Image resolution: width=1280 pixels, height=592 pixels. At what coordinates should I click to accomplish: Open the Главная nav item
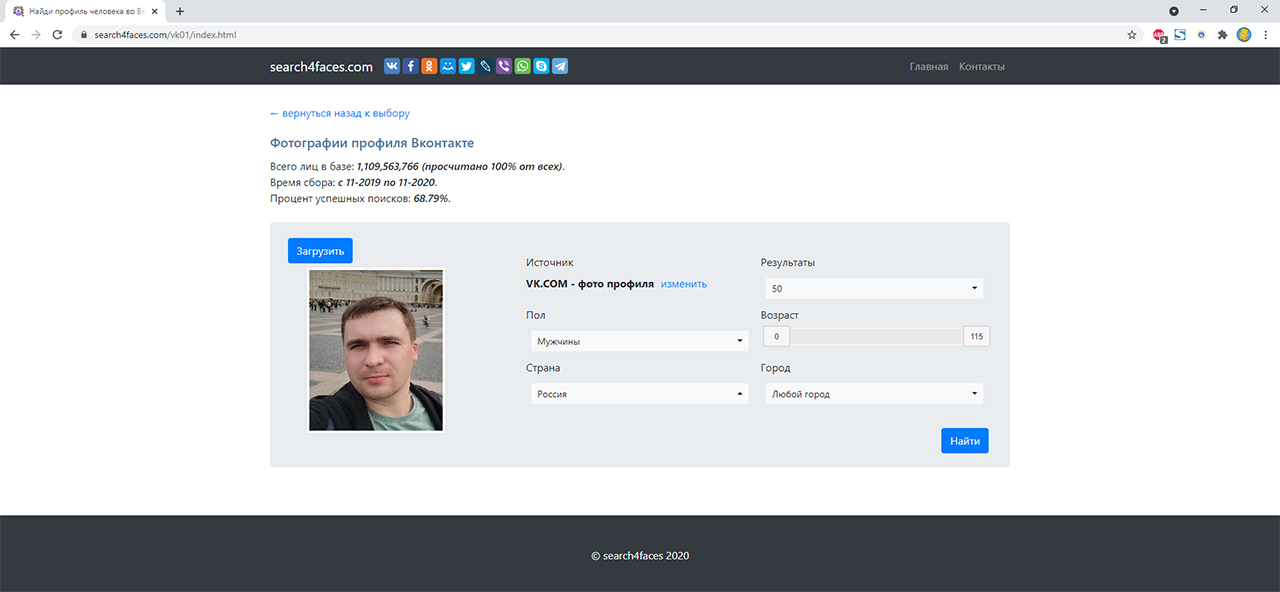tap(929, 67)
